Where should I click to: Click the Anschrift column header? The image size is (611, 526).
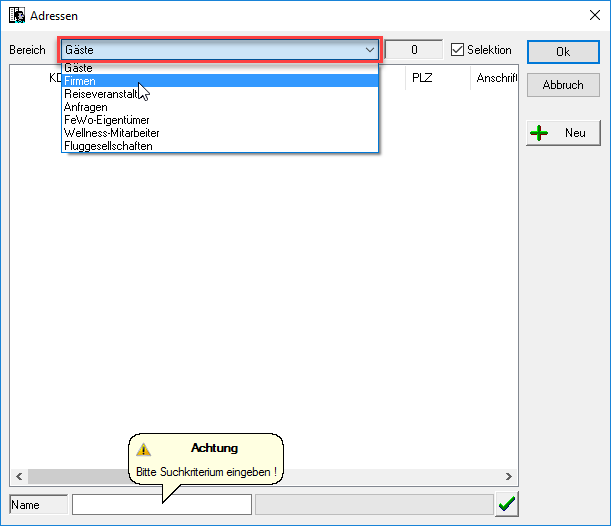(x=495, y=78)
